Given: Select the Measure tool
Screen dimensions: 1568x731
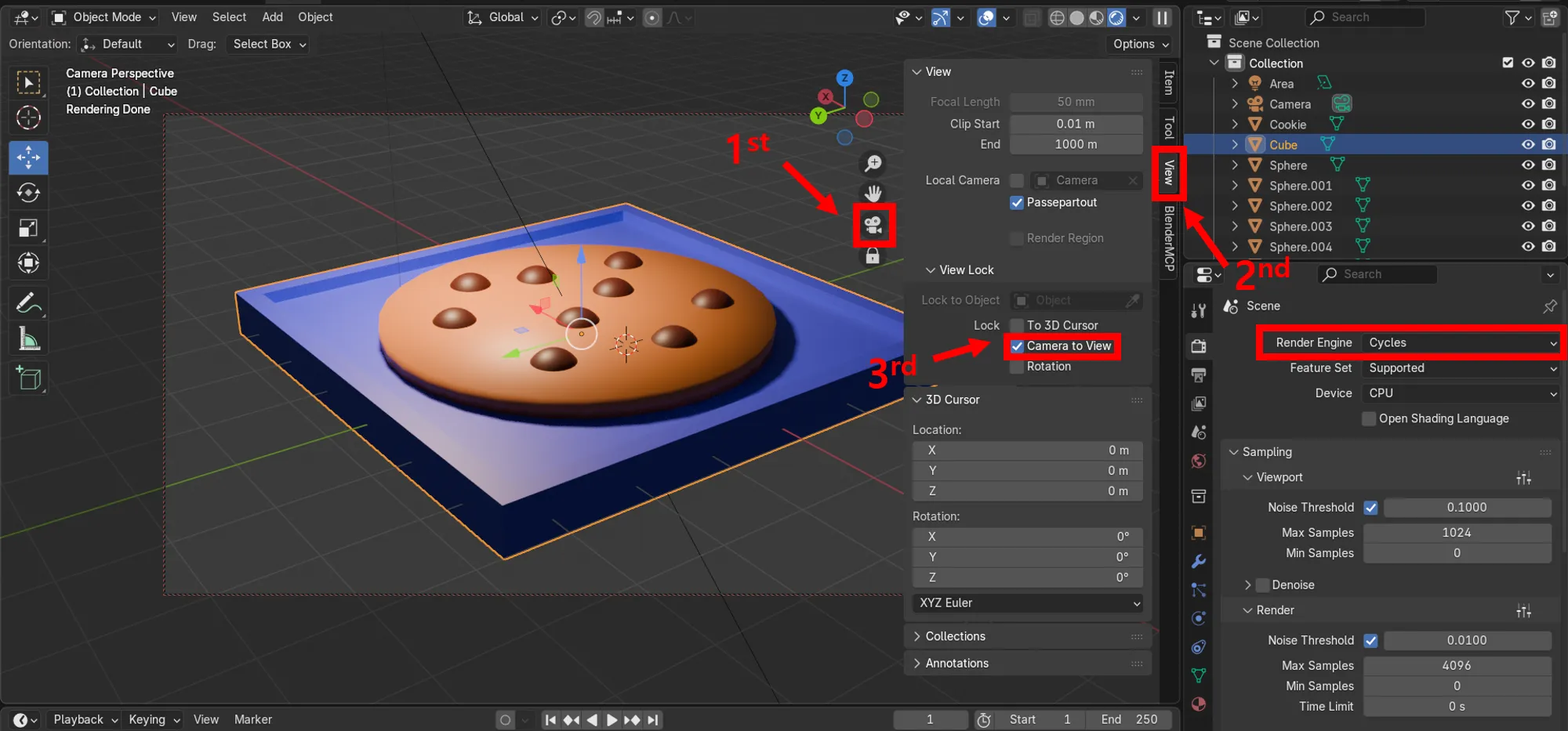Looking at the screenshot, I should 28,339.
